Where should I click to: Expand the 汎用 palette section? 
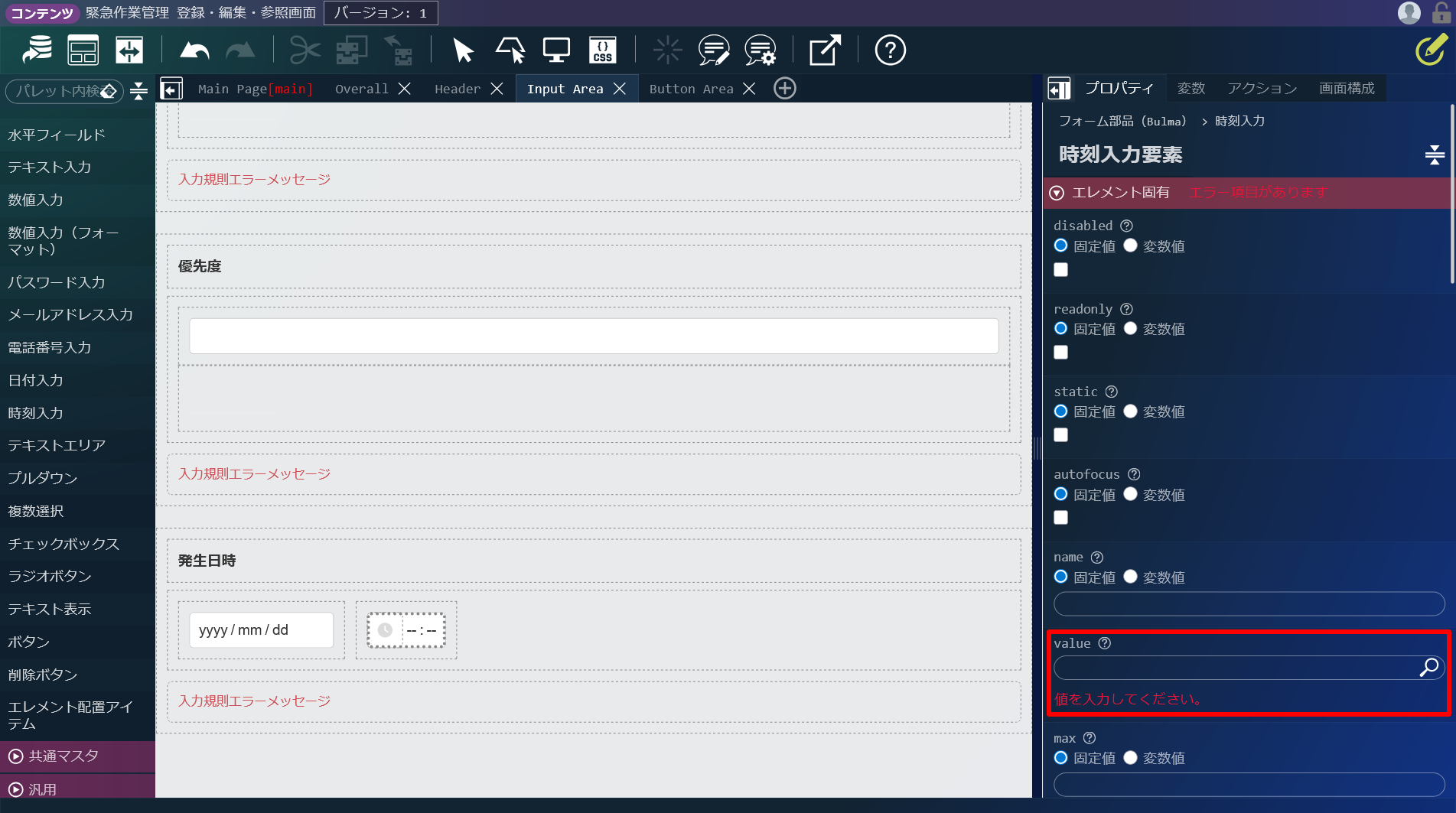click(42, 789)
